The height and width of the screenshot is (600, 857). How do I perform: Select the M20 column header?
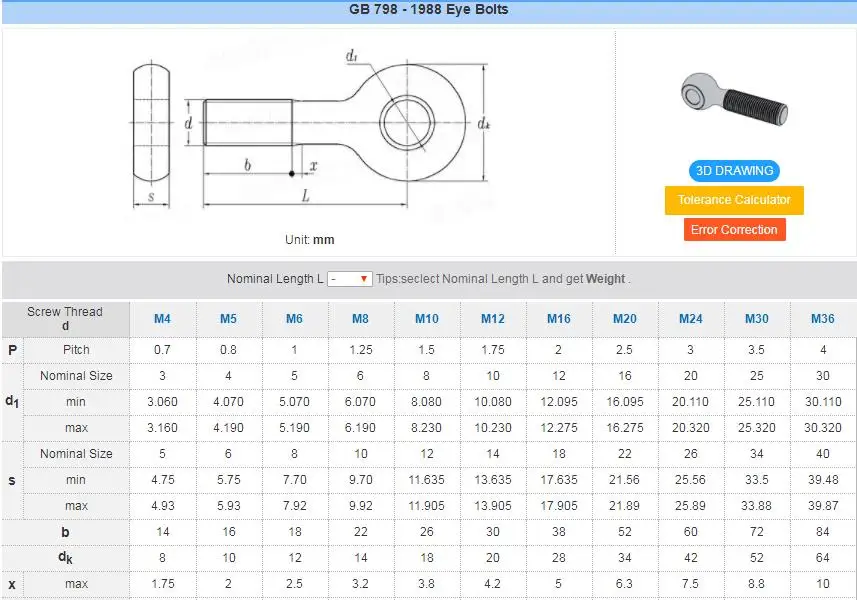(624, 319)
